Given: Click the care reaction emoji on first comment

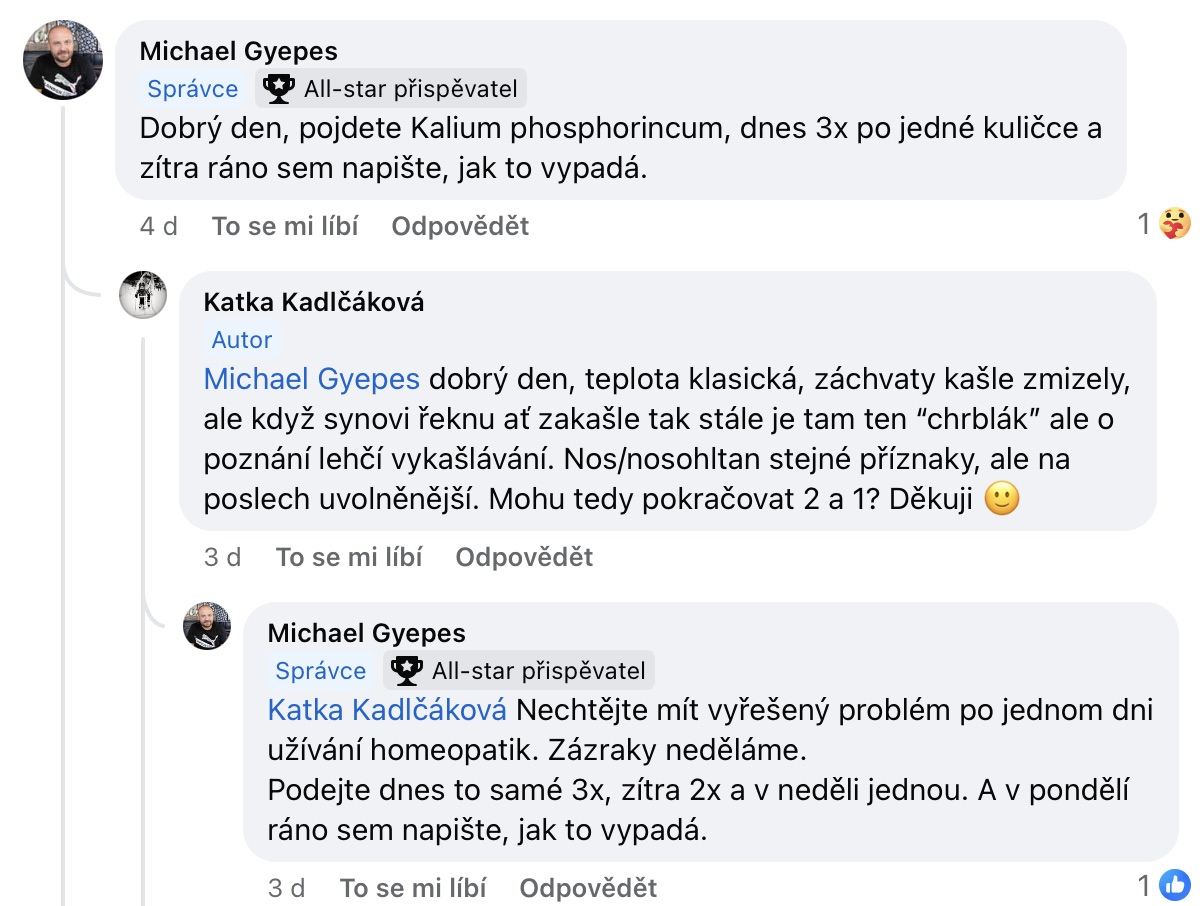Looking at the screenshot, I should tap(1175, 225).
